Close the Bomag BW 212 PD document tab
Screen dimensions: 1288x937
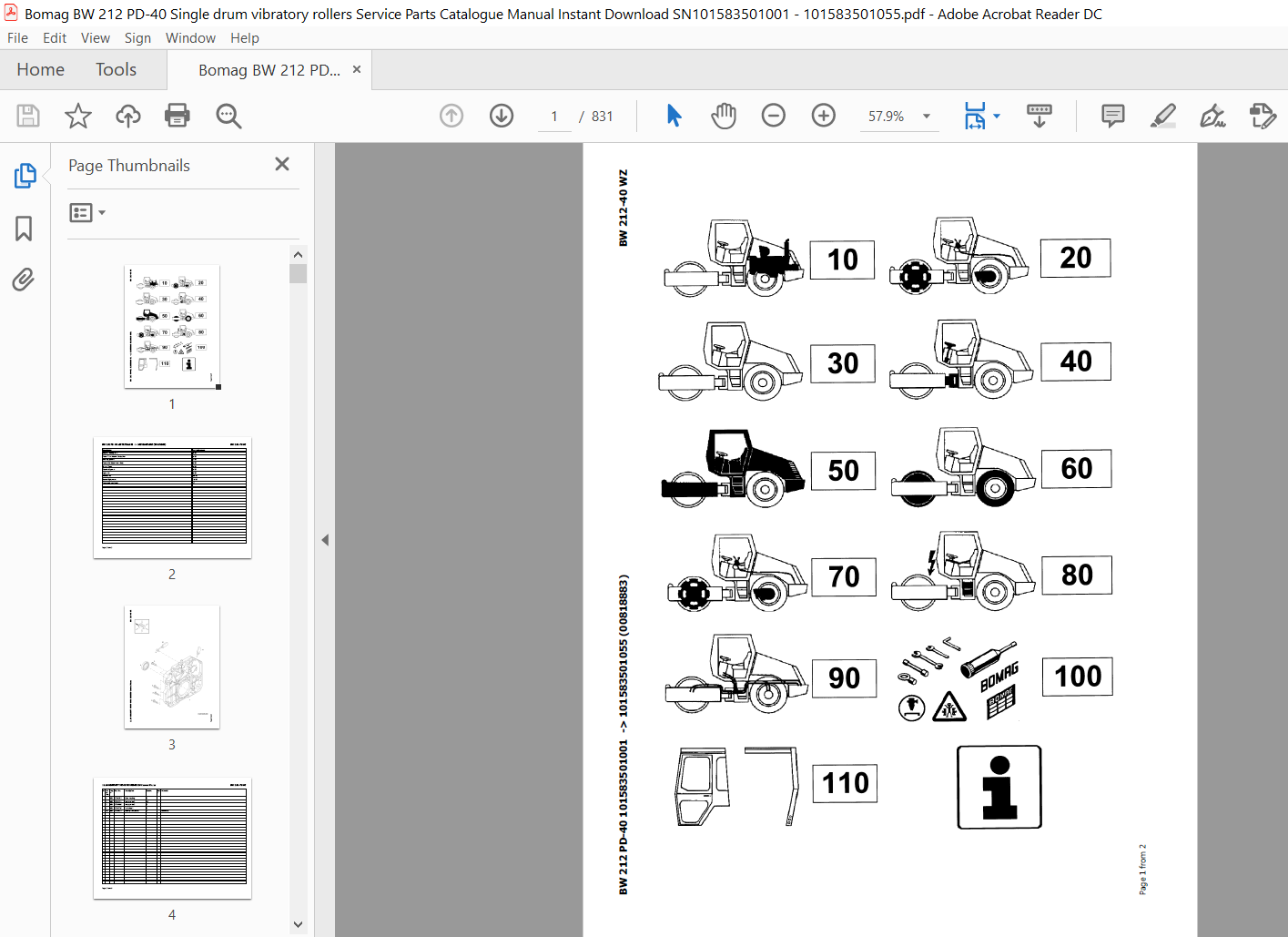click(357, 69)
